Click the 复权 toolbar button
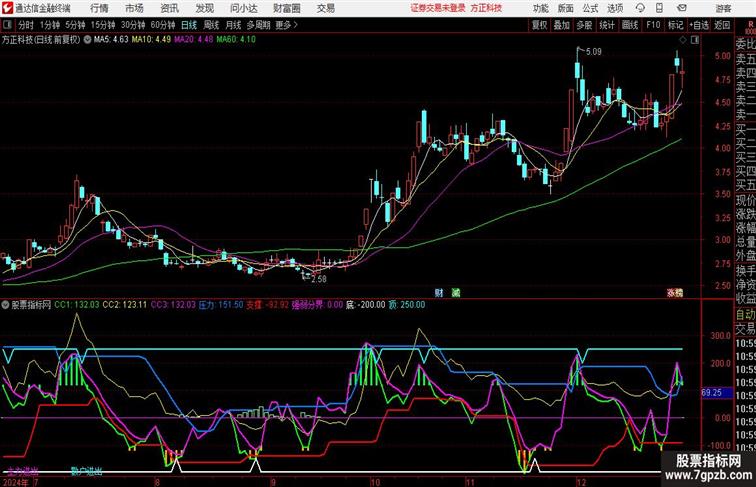Viewport: 756px width, 487px height. pos(540,25)
